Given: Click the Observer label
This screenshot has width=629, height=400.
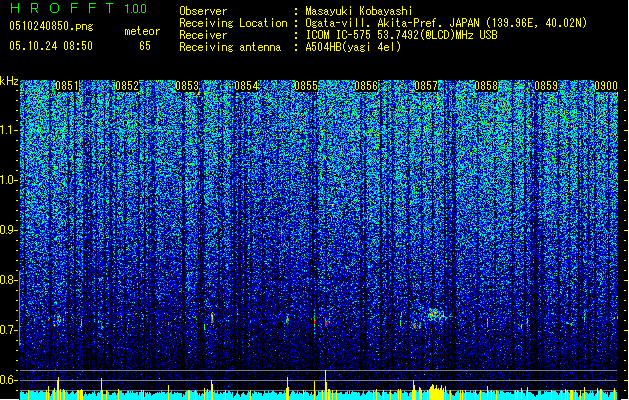Looking at the screenshot, I should 203,11.
